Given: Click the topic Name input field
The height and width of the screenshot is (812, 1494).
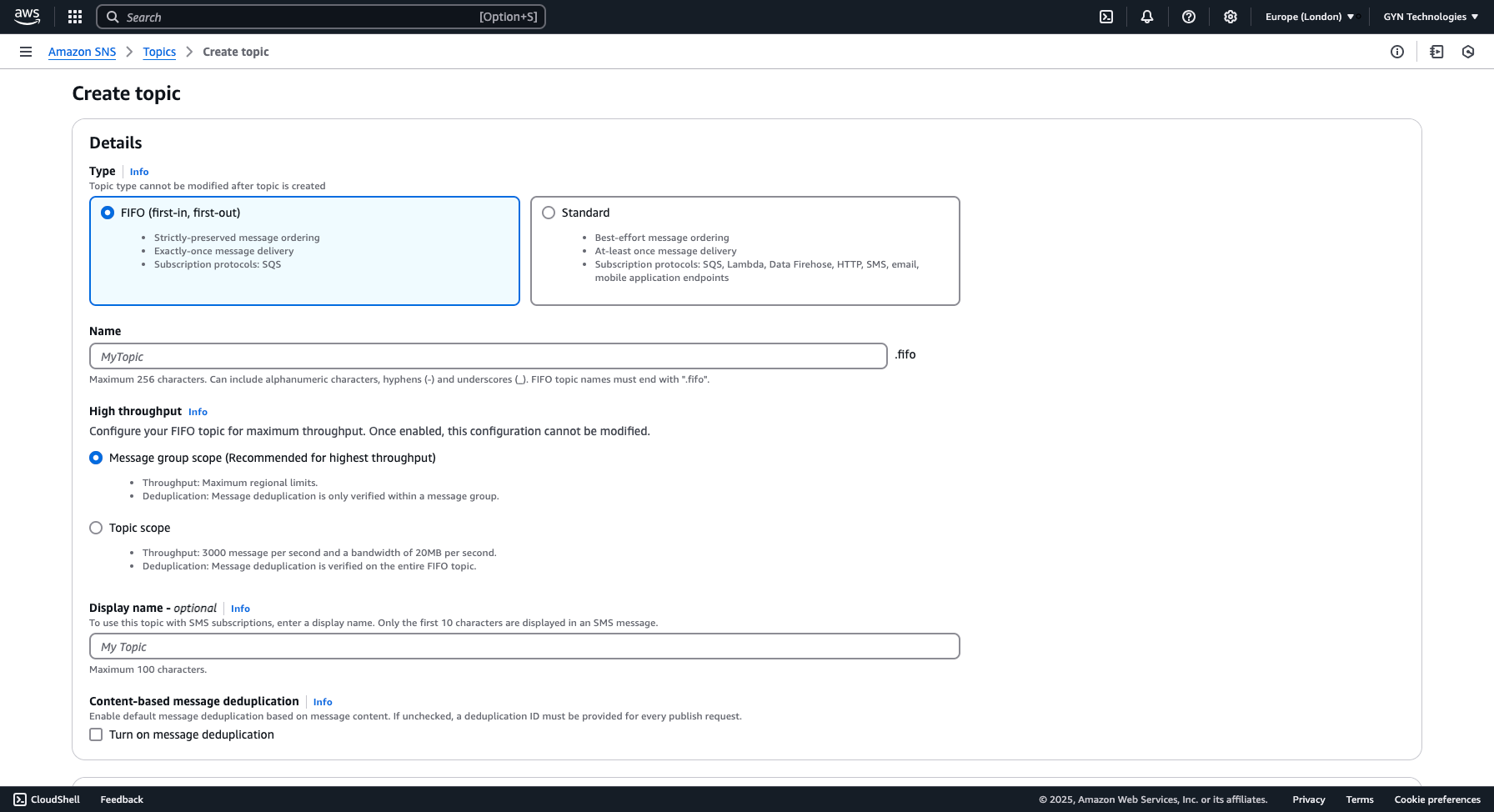Looking at the screenshot, I should click(488, 356).
